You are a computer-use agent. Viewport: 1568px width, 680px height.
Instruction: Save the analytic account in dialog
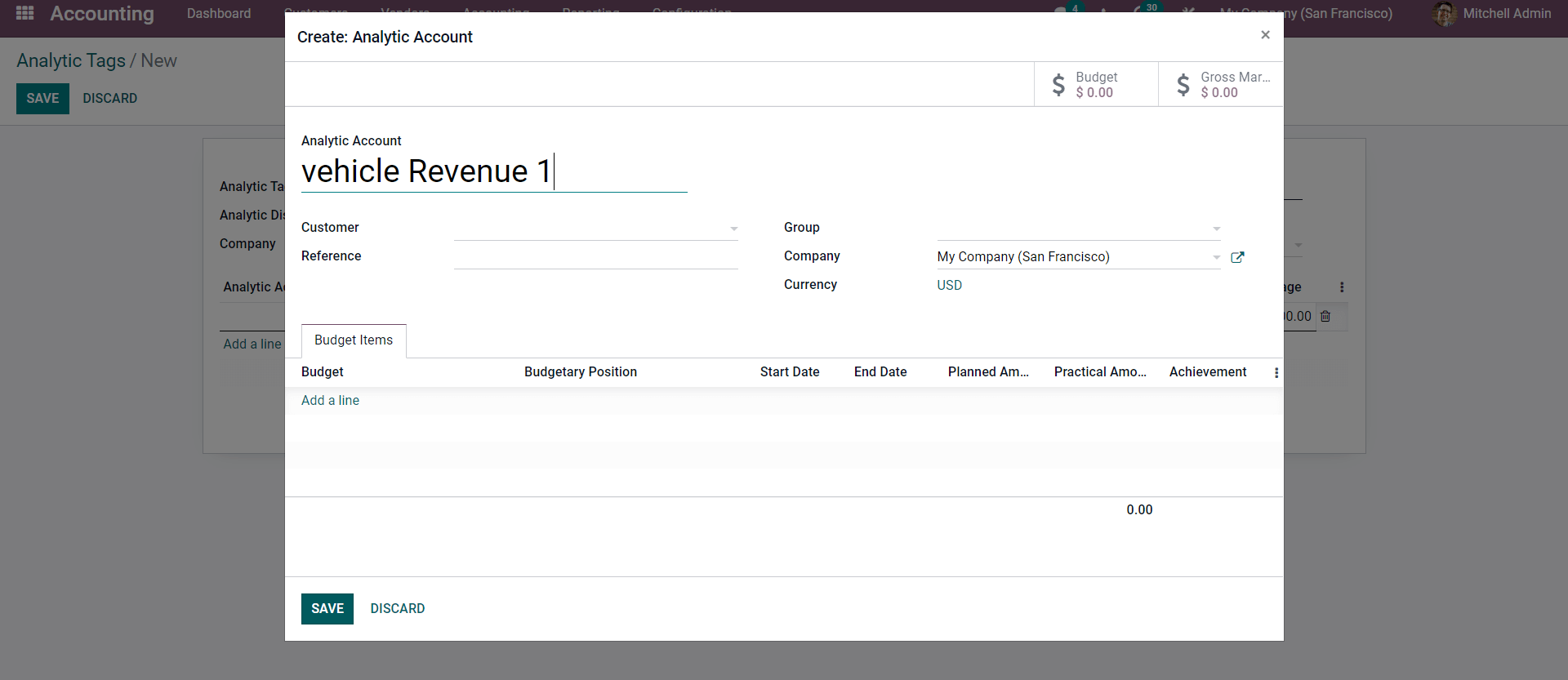327,609
